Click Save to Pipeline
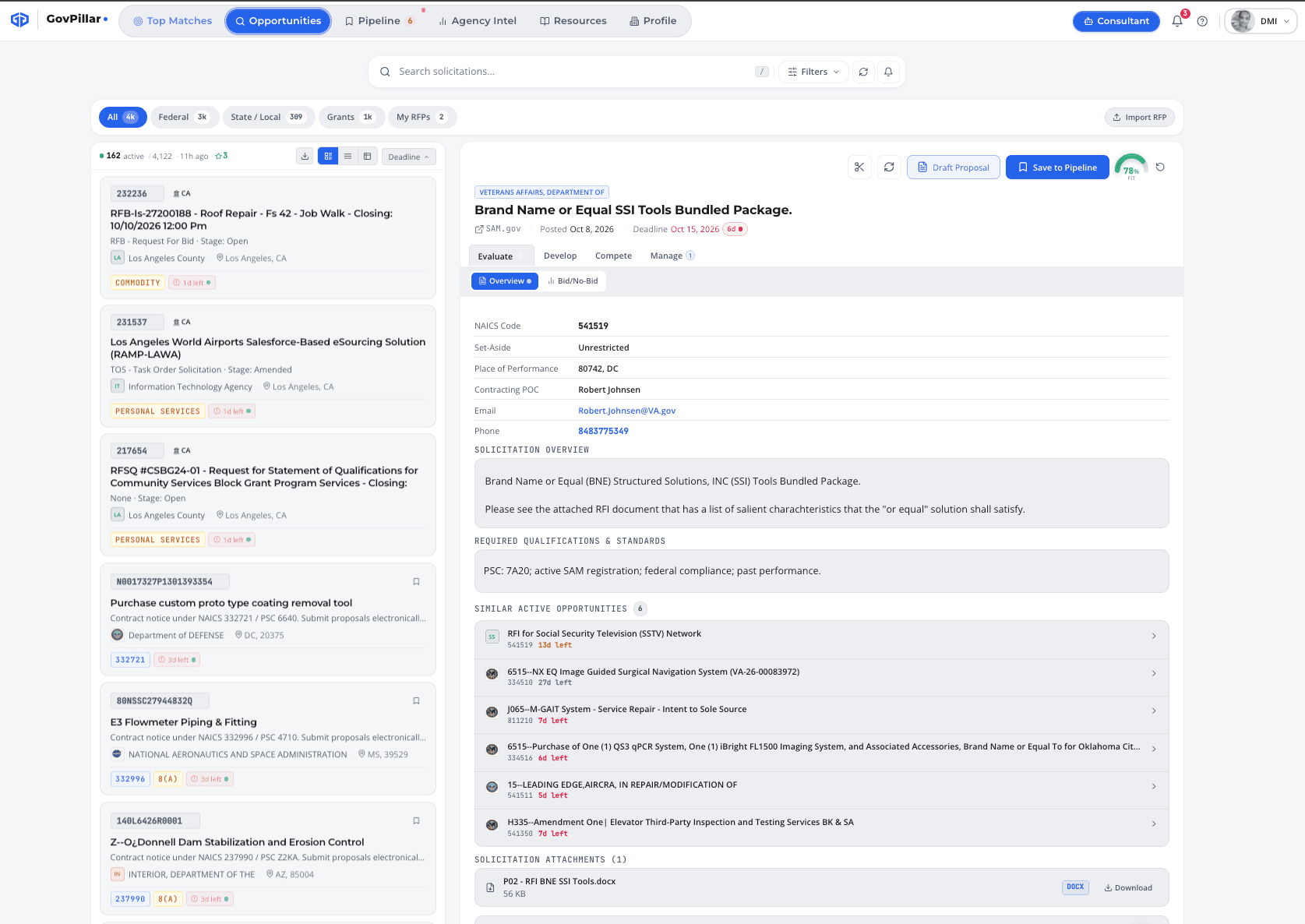 (x=1057, y=168)
